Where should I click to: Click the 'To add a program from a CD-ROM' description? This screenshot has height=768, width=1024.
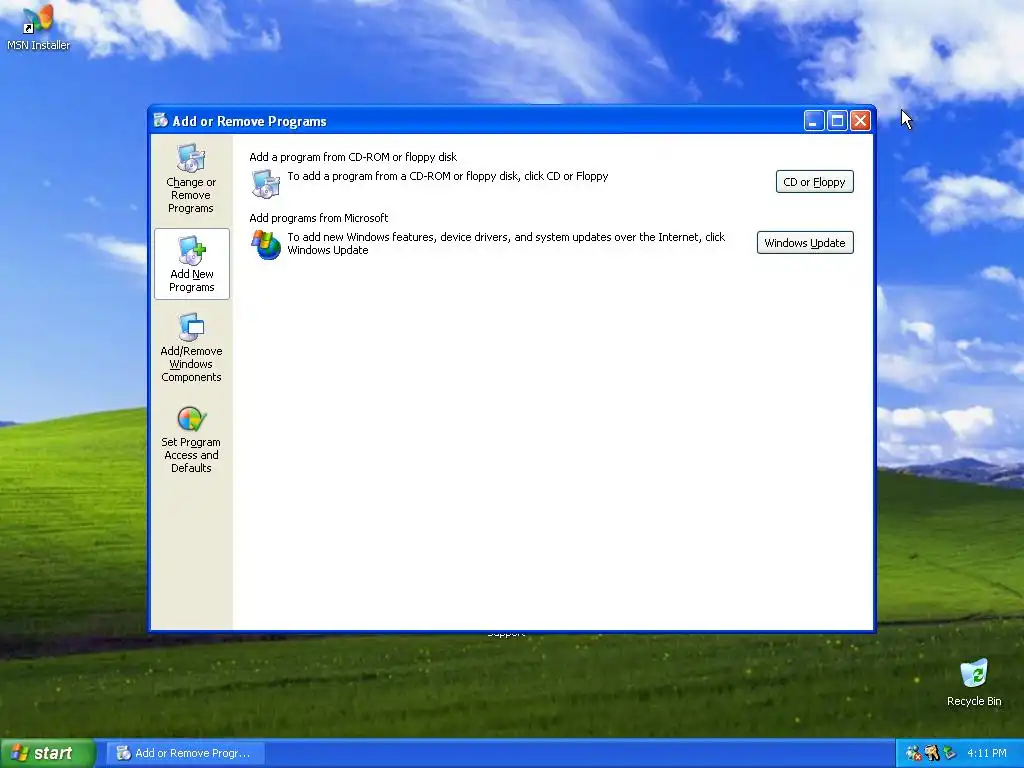pyautogui.click(x=448, y=176)
